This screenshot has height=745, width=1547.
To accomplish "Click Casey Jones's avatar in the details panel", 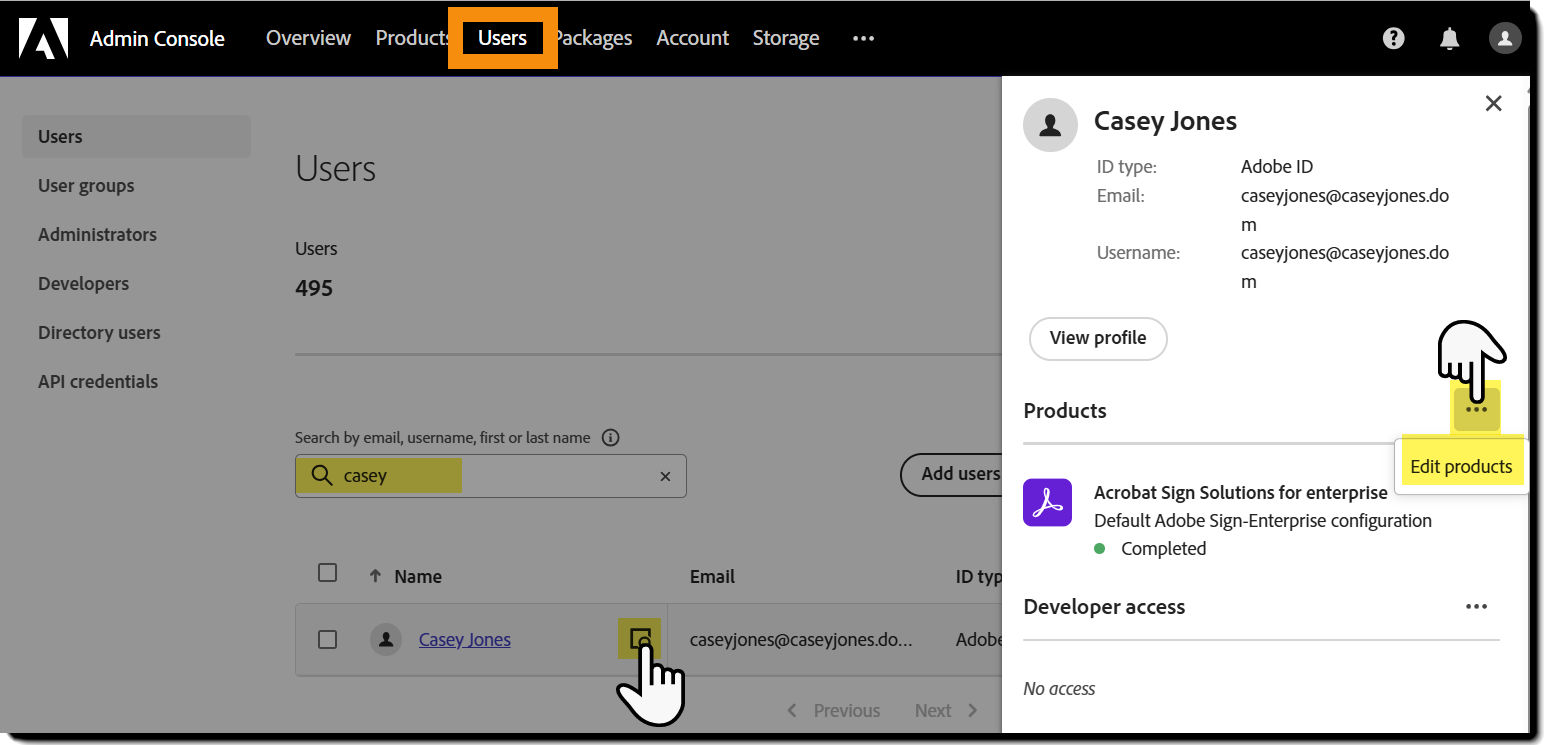I will point(1050,124).
